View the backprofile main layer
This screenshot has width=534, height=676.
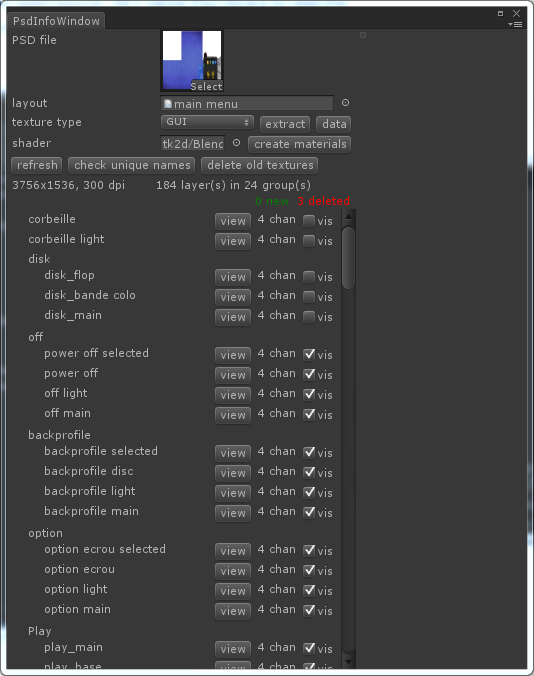point(233,513)
